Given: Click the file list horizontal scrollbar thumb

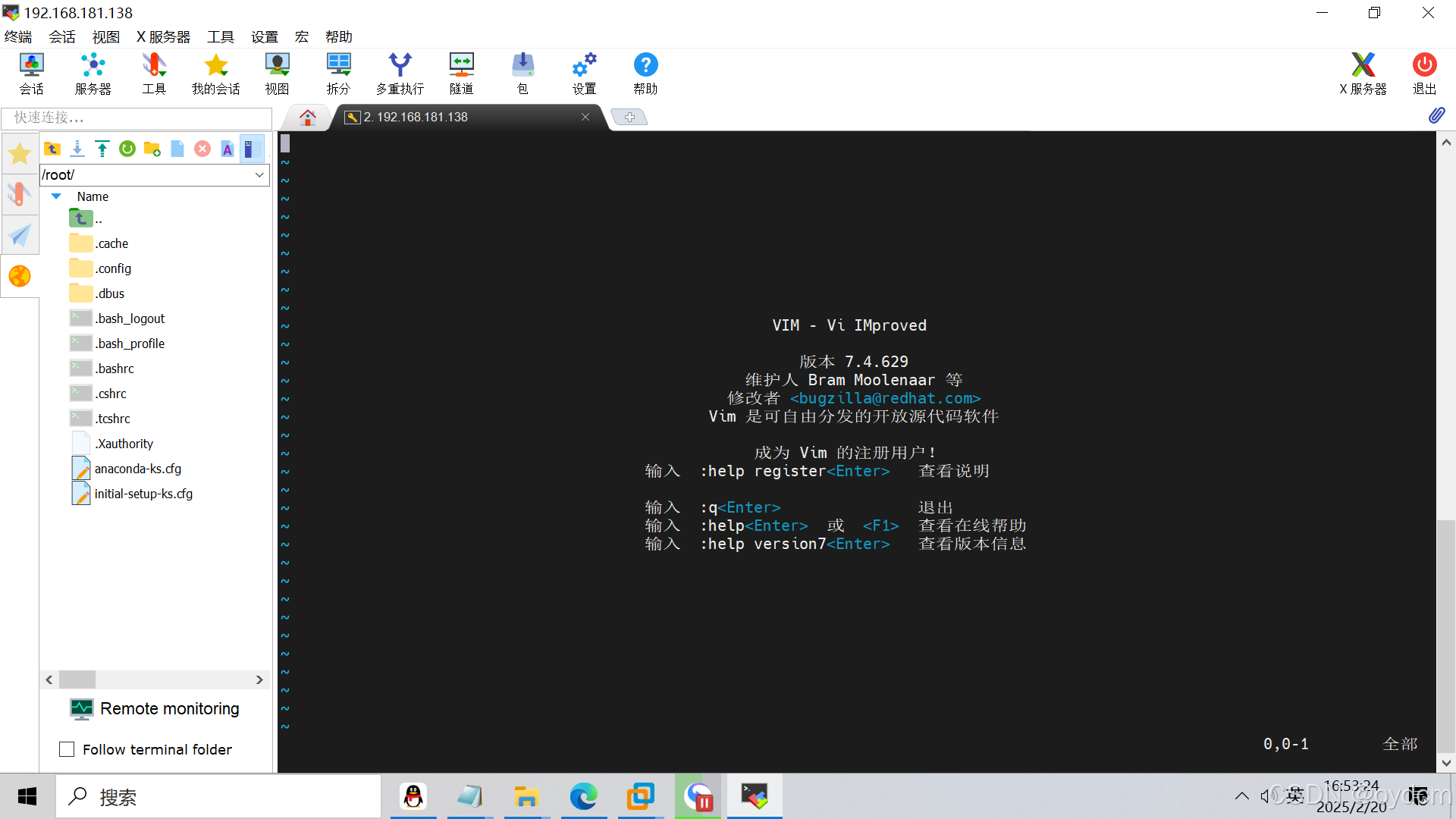Looking at the screenshot, I should coord(77,679).
